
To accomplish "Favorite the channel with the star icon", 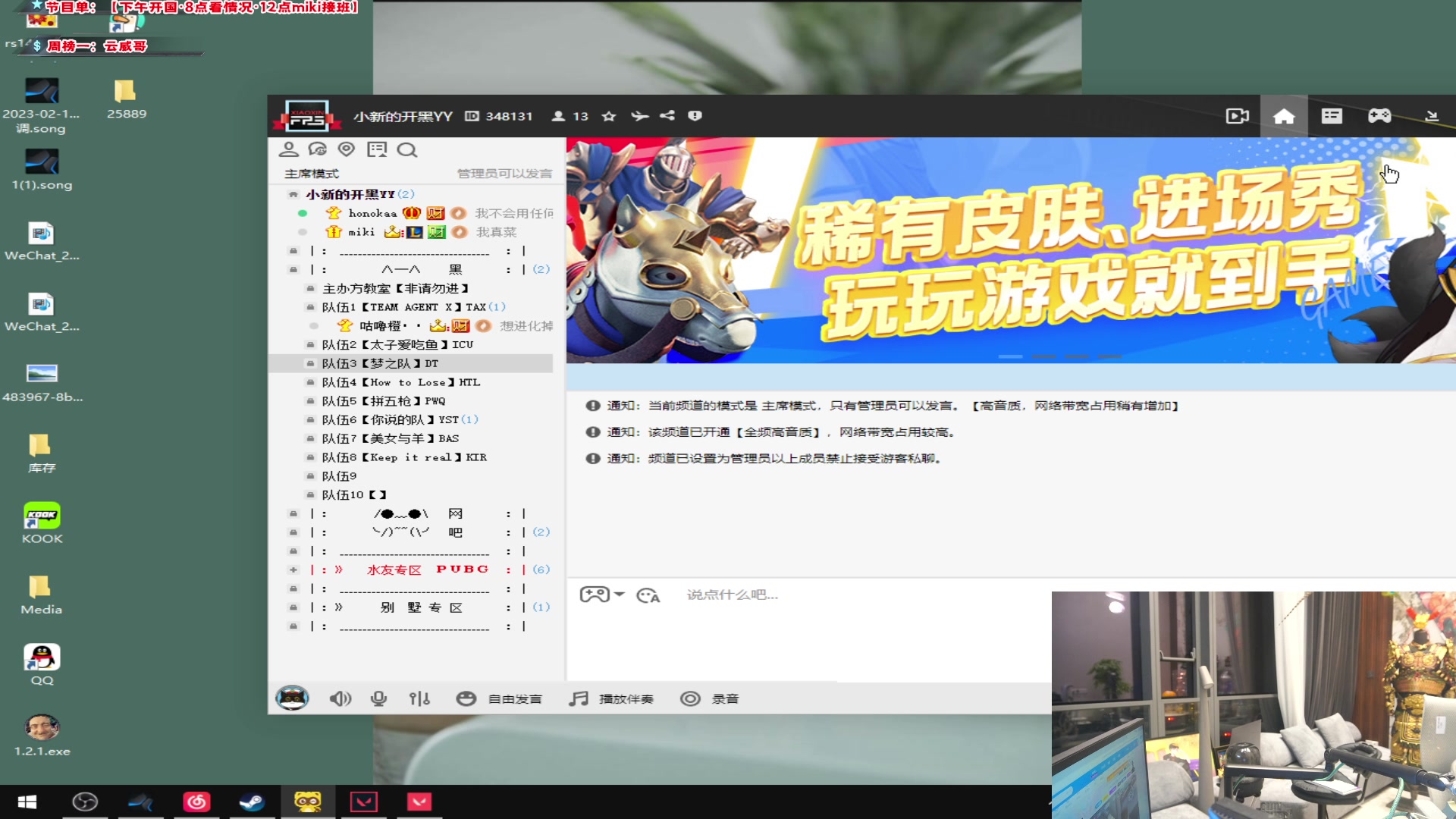I will click(x=608, y=116).
